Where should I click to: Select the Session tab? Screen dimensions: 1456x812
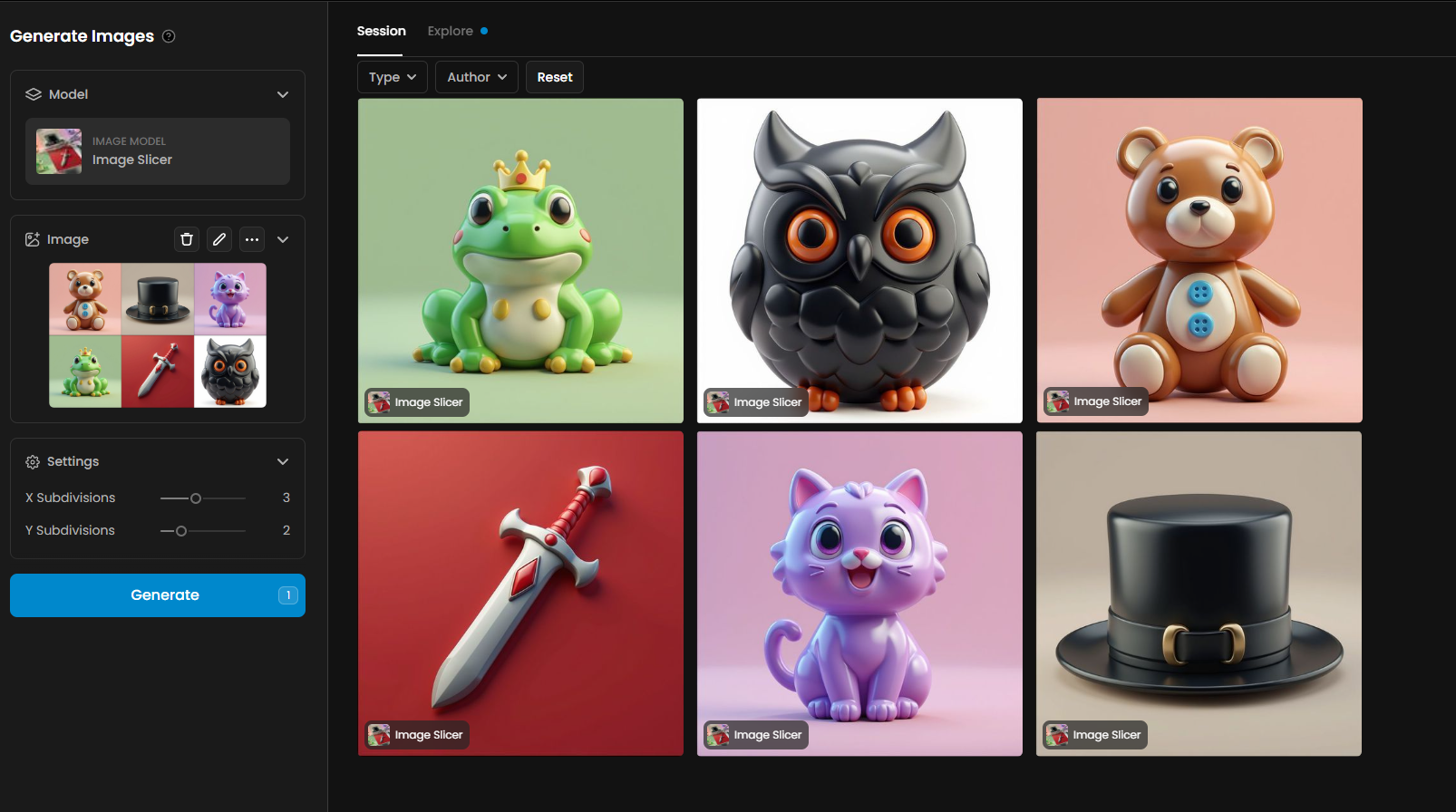[x=381, y=31]
